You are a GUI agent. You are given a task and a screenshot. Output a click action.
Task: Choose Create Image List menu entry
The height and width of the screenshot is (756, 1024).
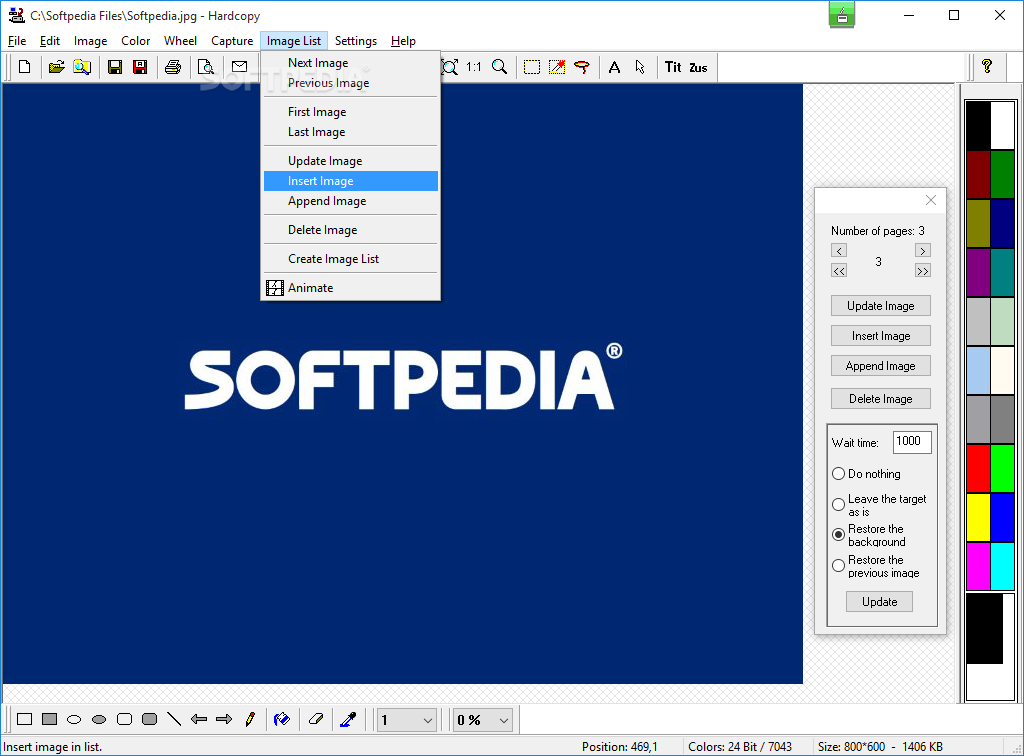click(351, 259)
